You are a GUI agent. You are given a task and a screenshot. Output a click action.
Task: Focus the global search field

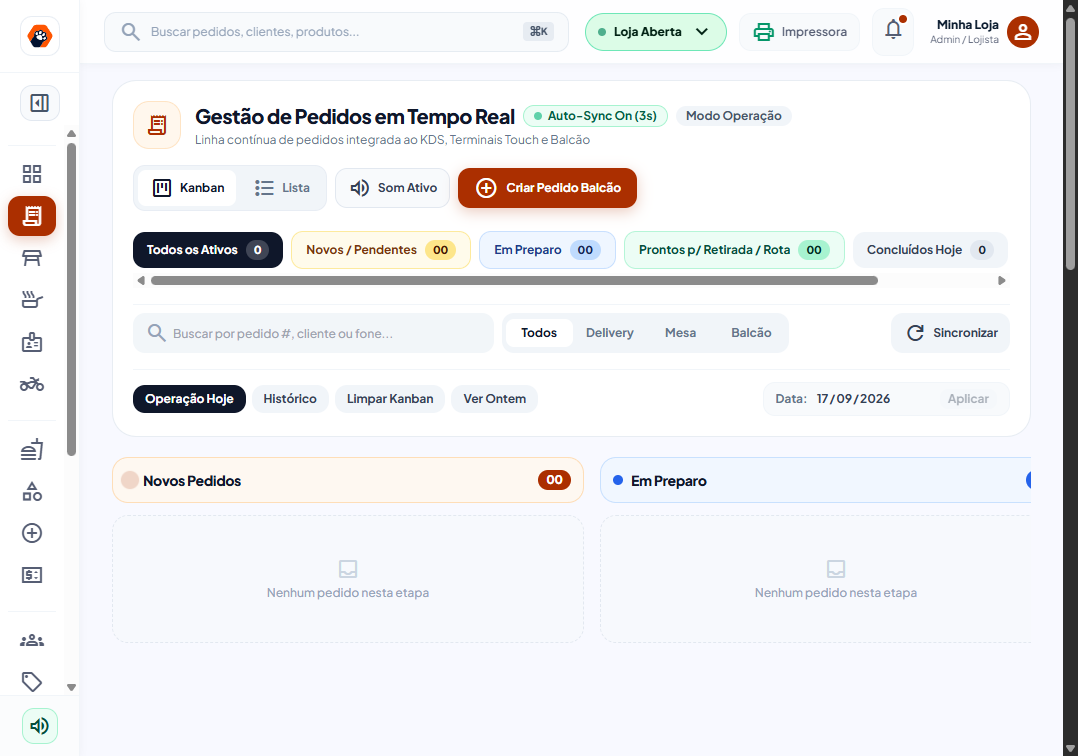(x=336, y=32)
